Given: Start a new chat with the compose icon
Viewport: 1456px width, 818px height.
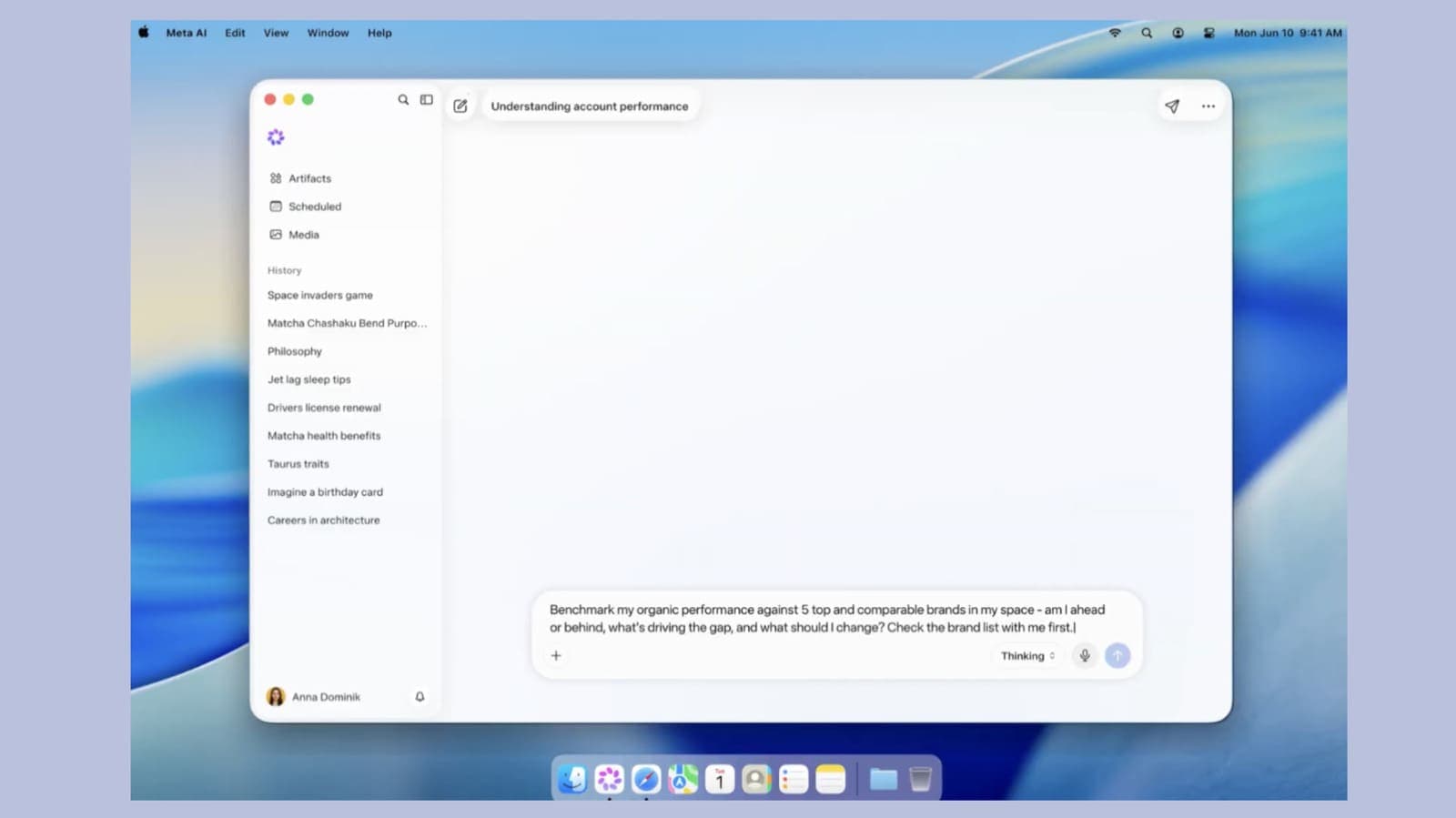Looking at the screenshot, I should (460, 106).
